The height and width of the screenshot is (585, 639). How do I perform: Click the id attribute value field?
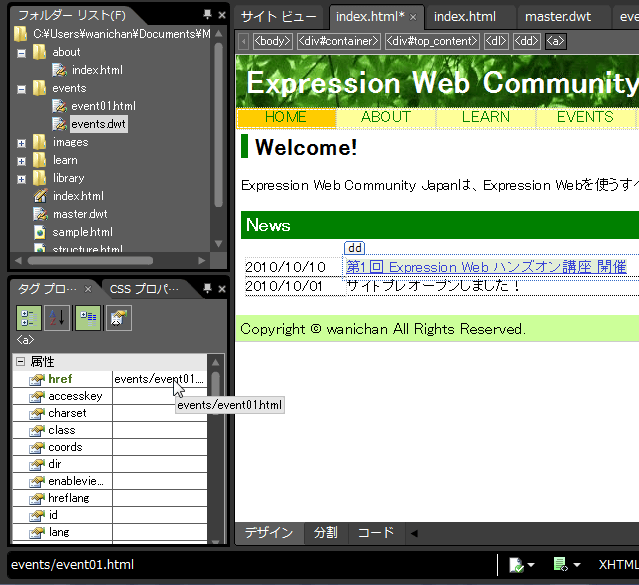click(159, 515)
